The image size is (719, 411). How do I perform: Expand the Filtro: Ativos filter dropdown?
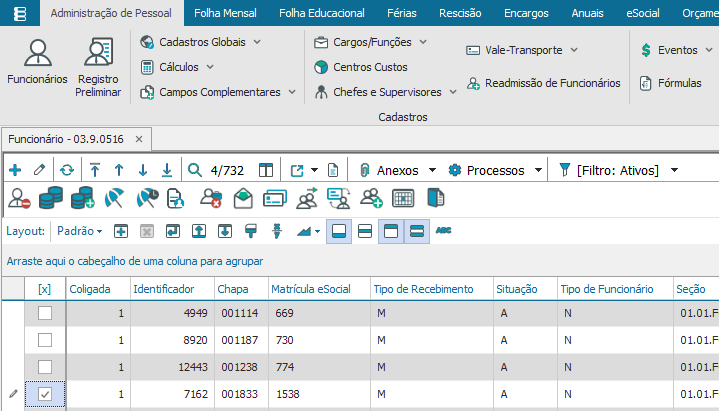point(675,170)
